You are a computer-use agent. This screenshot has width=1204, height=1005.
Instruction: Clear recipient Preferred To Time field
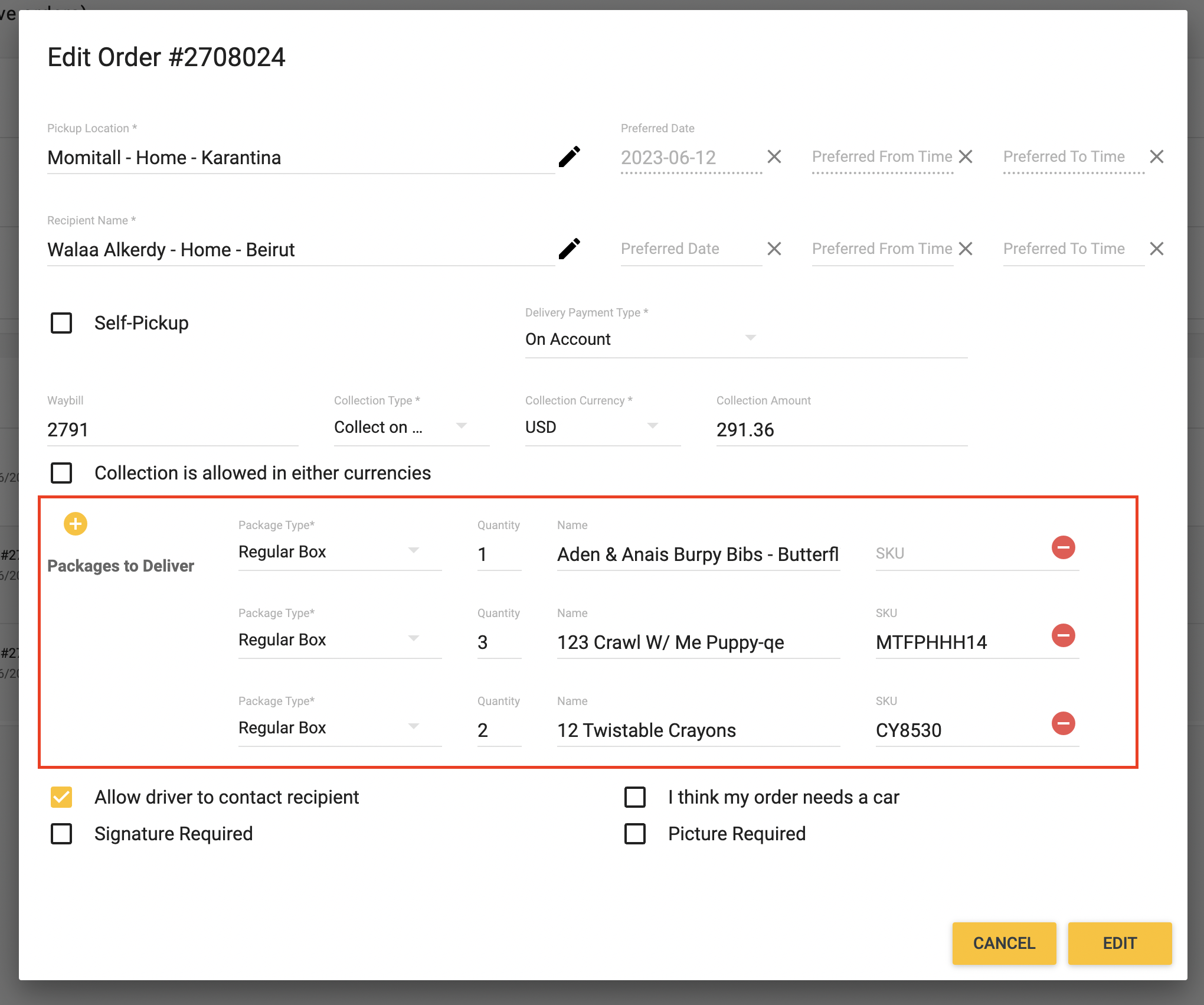click(x=1156, y=249)
